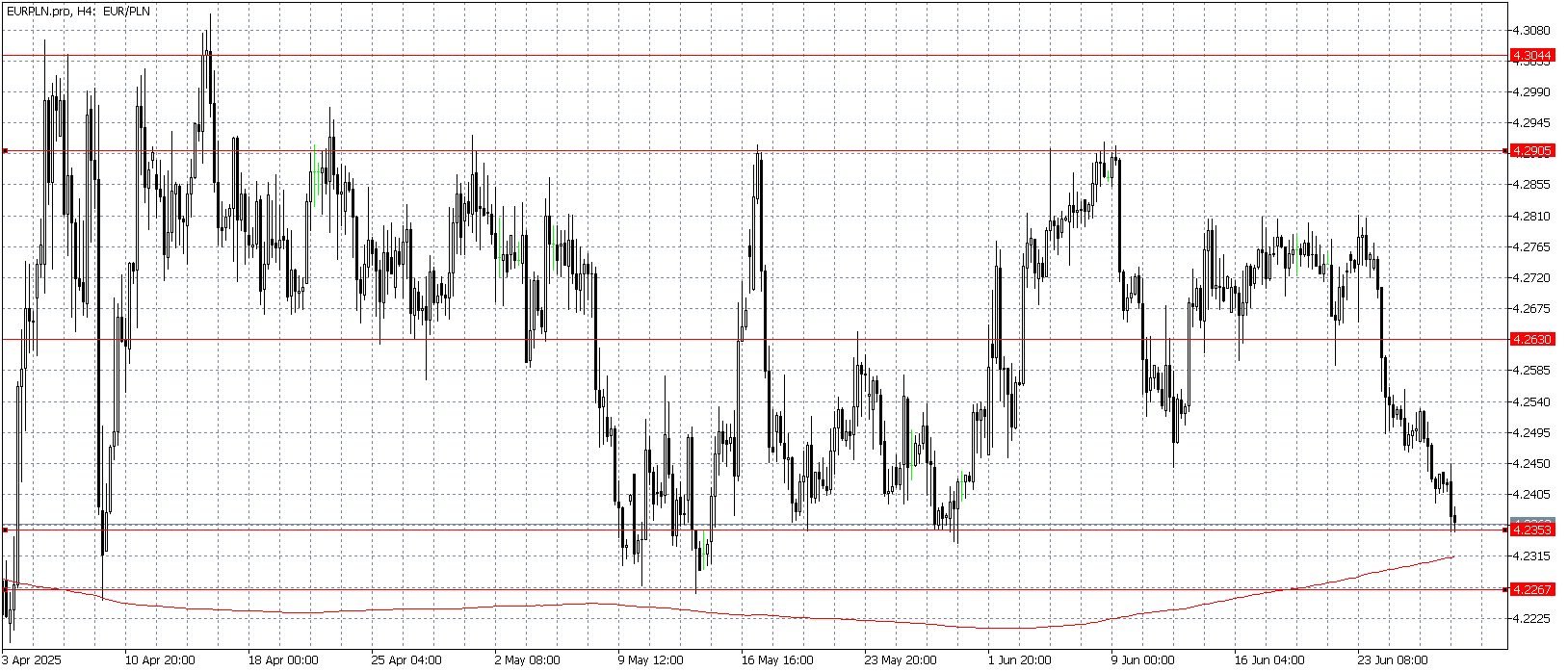Click the 3 Apr 2025 date label
This screenshot has width=1568, height=672.
point(32,660)
